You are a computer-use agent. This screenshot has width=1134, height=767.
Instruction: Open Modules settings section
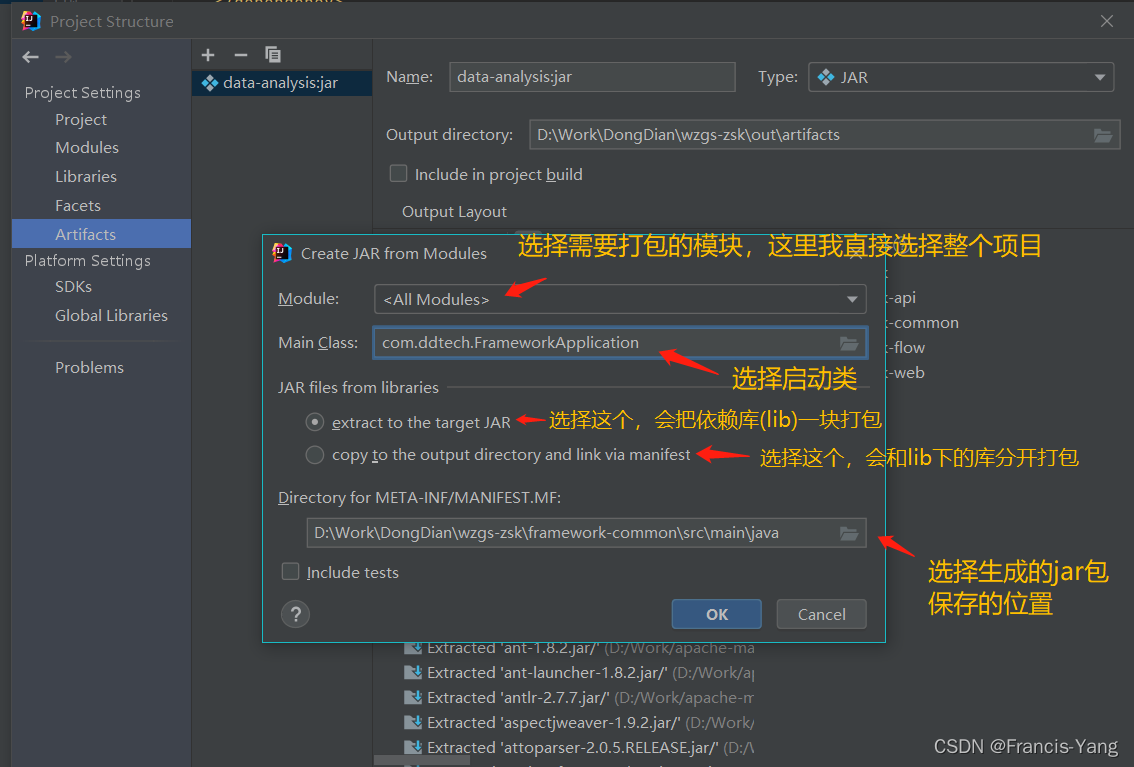[87, 147]
